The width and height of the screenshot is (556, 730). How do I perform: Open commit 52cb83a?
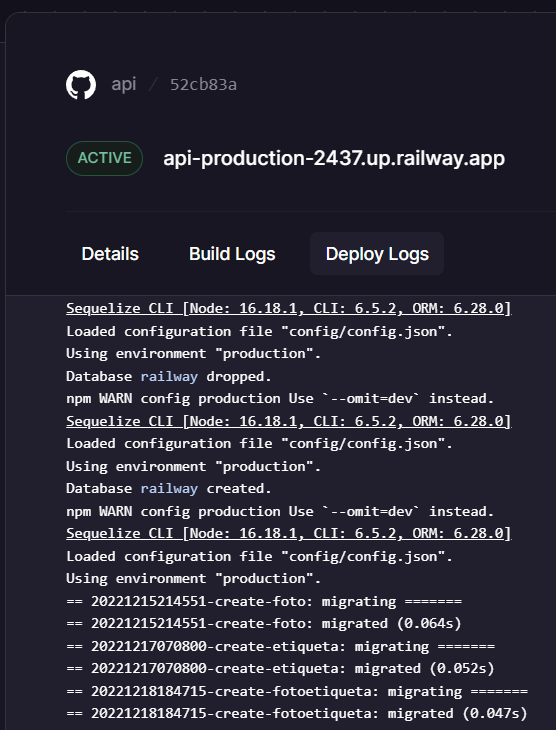tap(203, 85)
